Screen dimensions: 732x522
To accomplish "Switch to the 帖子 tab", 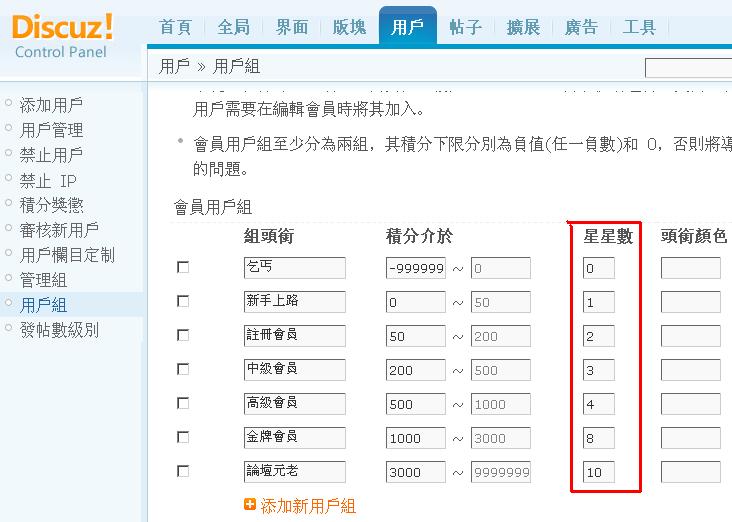I will click(x=466, y=27).
